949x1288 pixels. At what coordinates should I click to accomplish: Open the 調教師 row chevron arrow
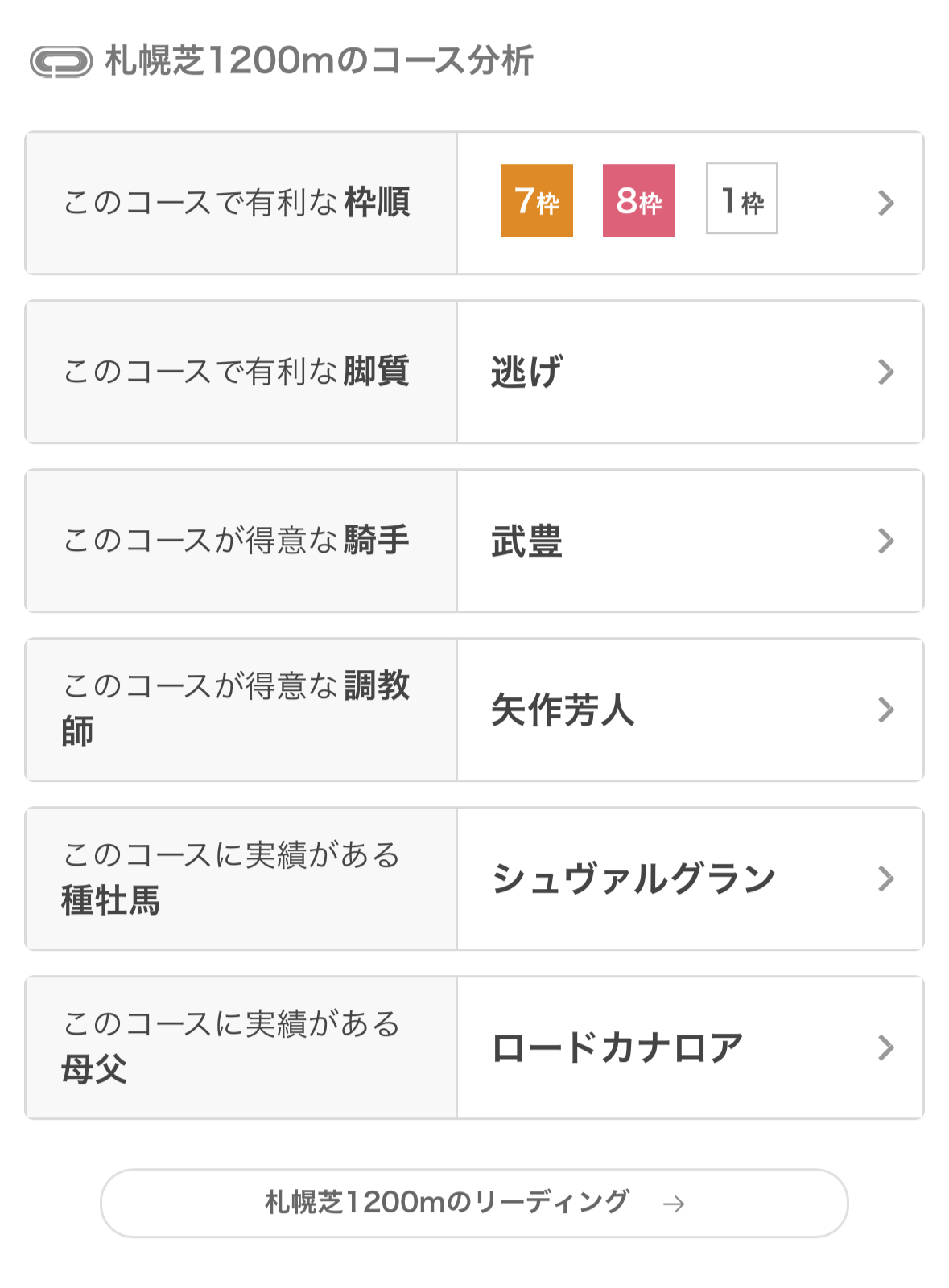pyautogui.click(x=886, y=710)
